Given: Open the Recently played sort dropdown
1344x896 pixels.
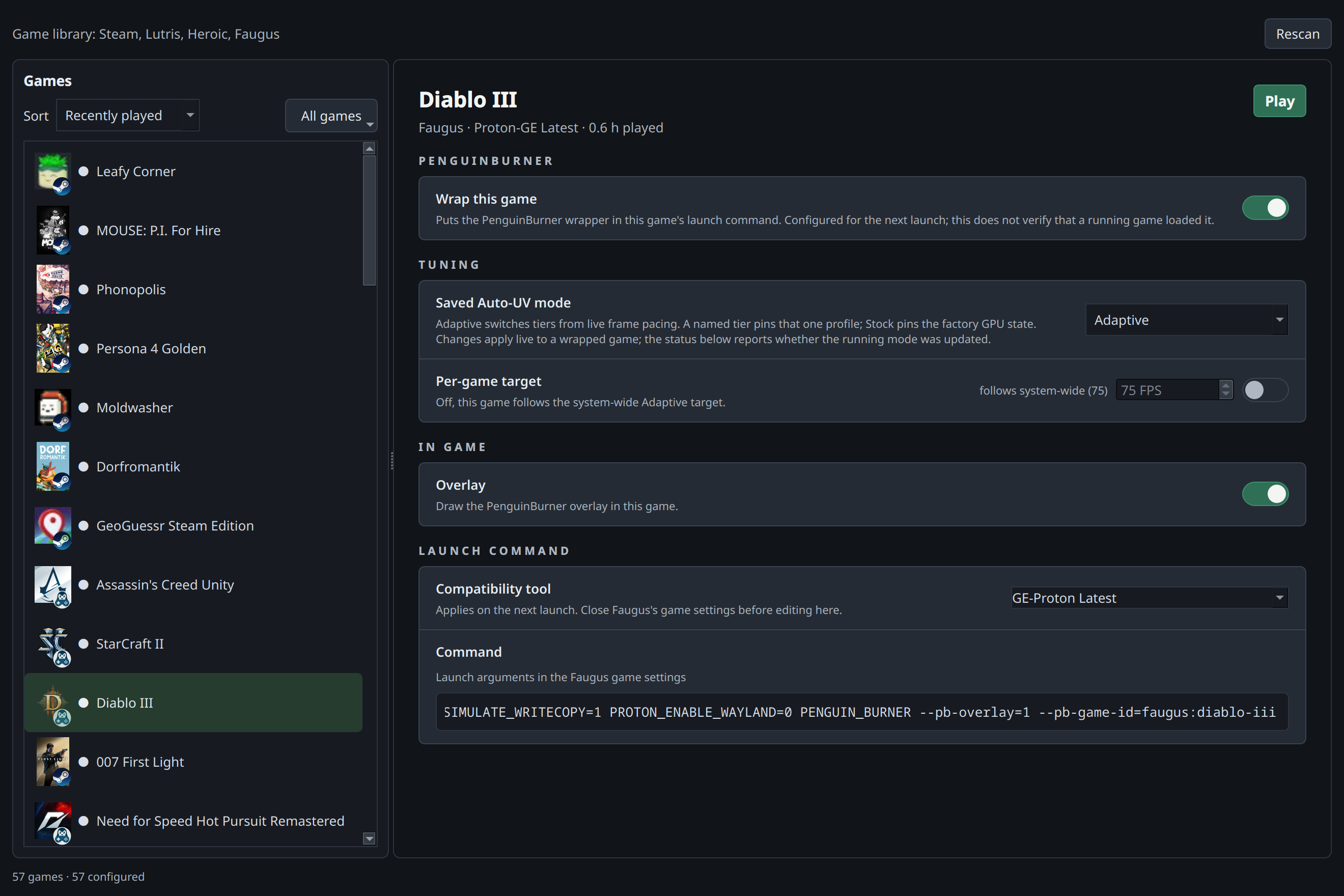Looking at the screenshot, I should pos(128,116).
